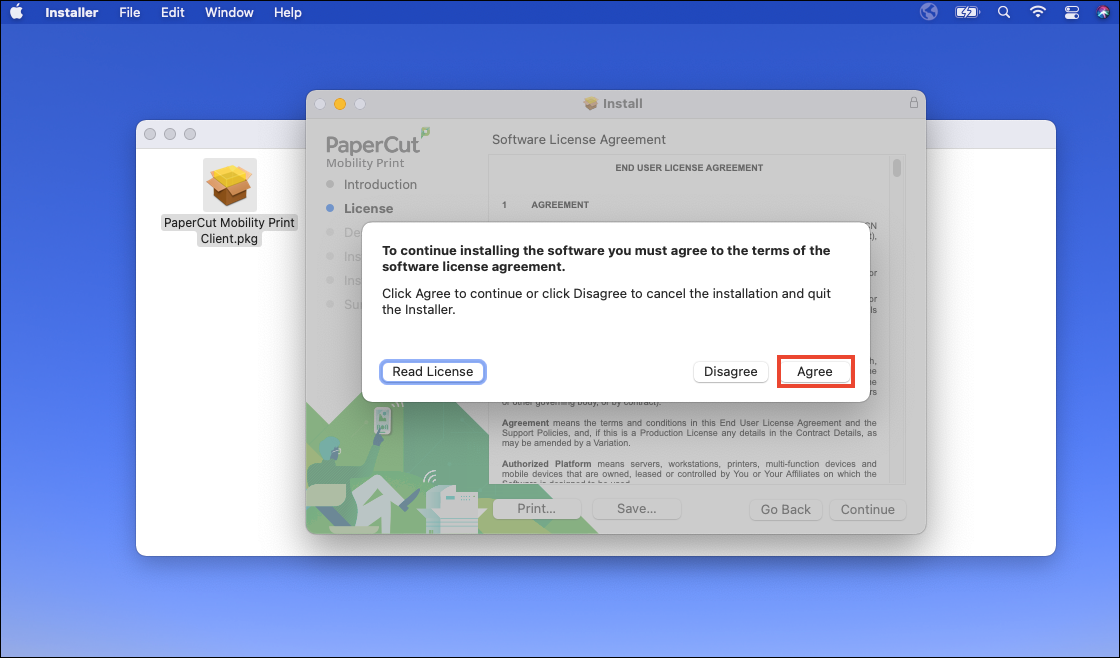Click the lock icon in the Install window
This screenshot has width=1120, height=658.
point(913,103)
